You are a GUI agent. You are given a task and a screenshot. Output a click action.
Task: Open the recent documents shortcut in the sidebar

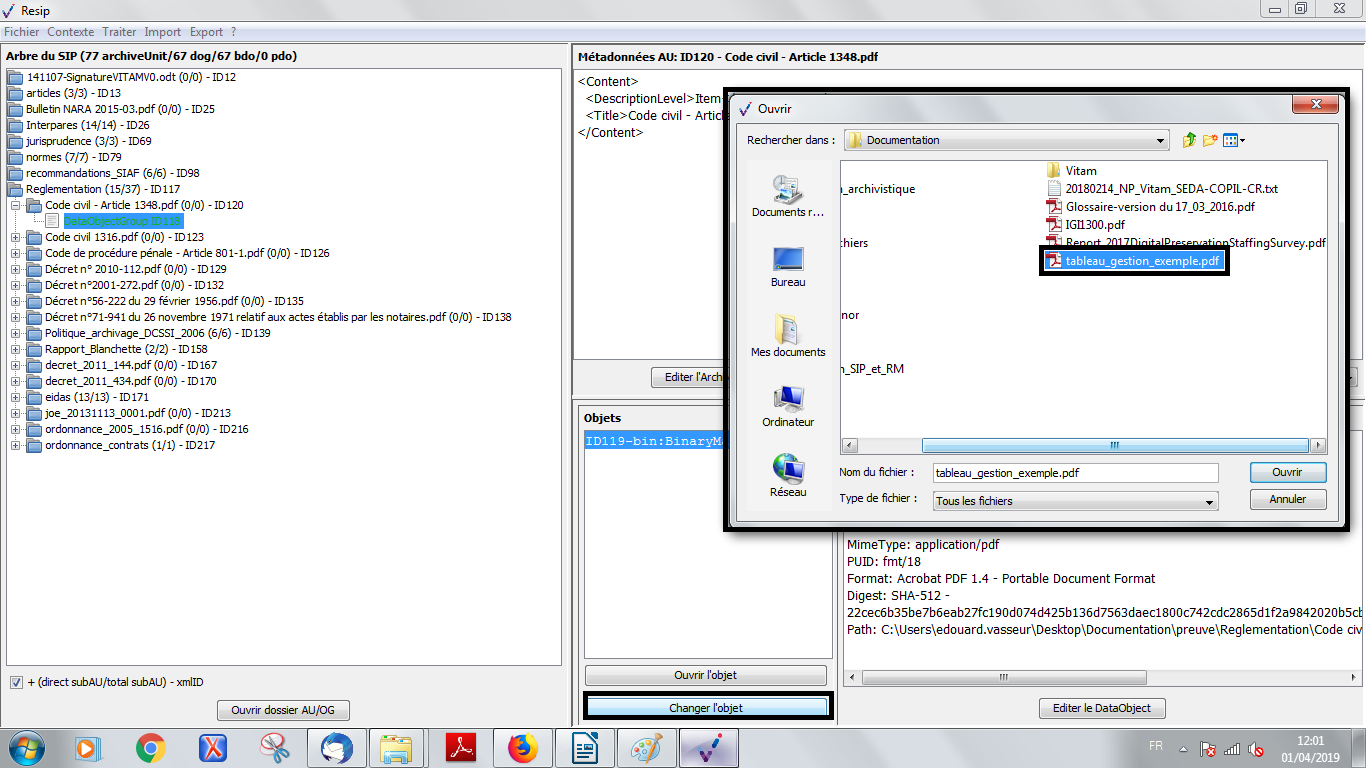click(x=788, y=197)
